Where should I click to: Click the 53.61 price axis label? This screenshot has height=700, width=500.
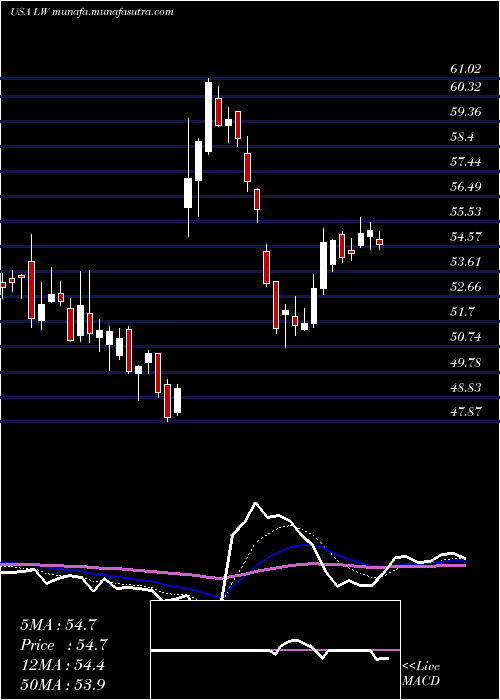coord(466,262)
